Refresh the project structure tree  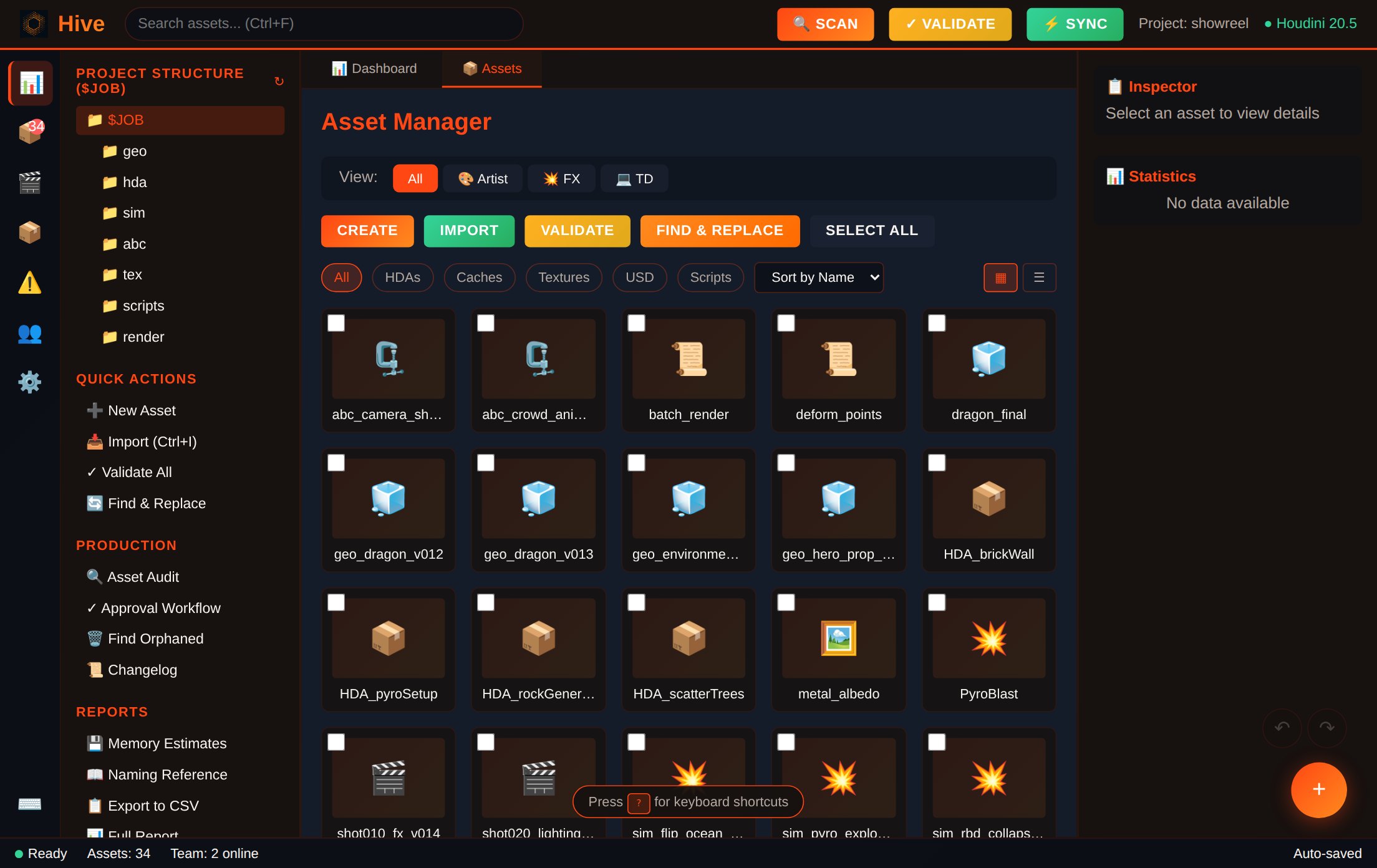pyautogui.click(x=279, y=82)
